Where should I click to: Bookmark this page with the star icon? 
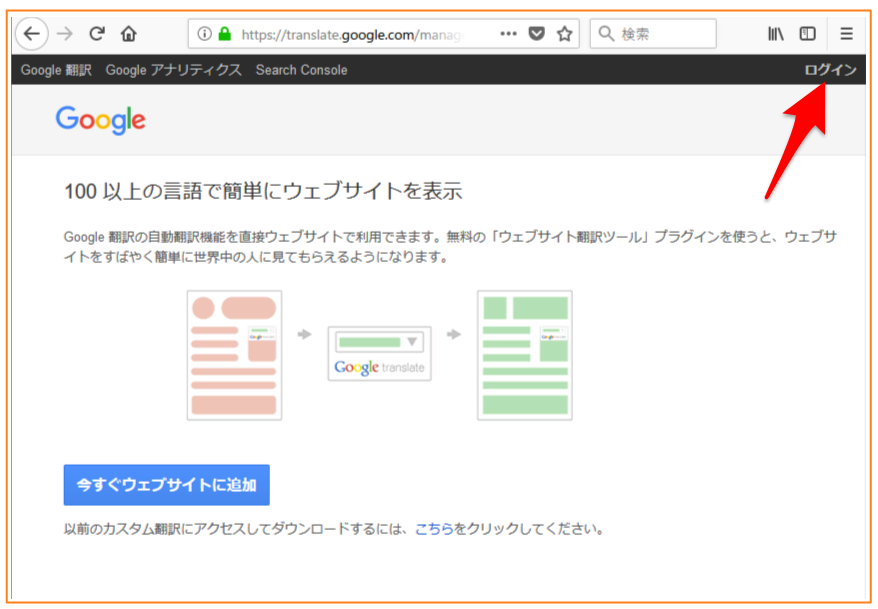pyautogui.click(x=564, y=34)
